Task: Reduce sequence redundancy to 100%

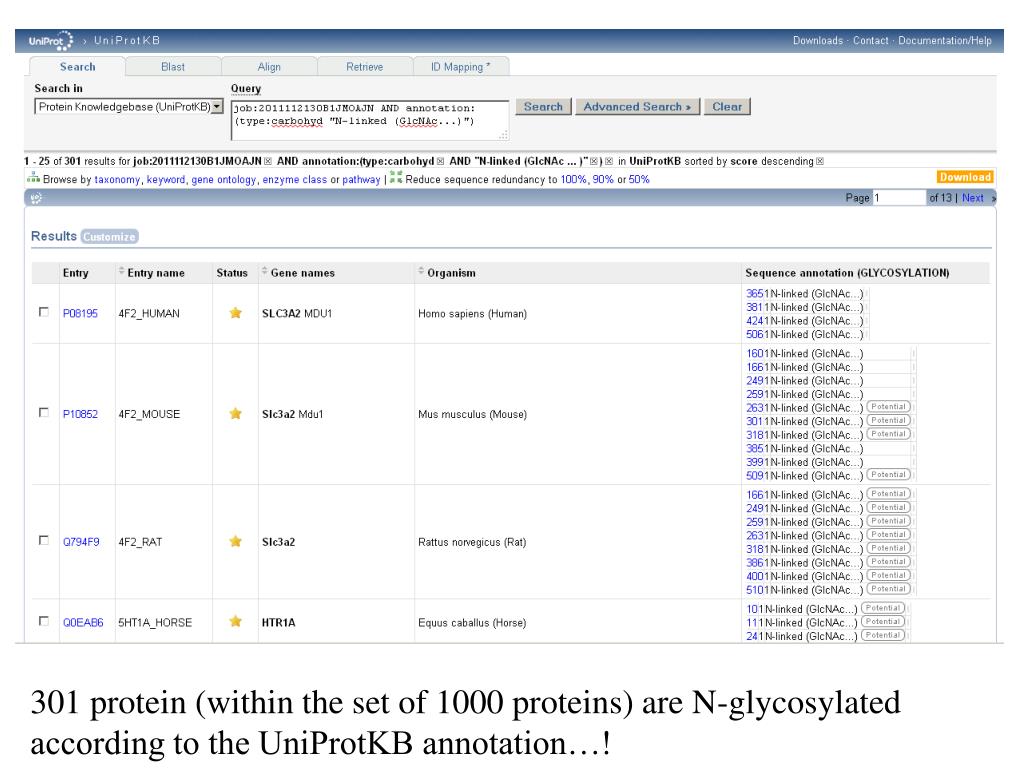Action: tap(573, 180)
